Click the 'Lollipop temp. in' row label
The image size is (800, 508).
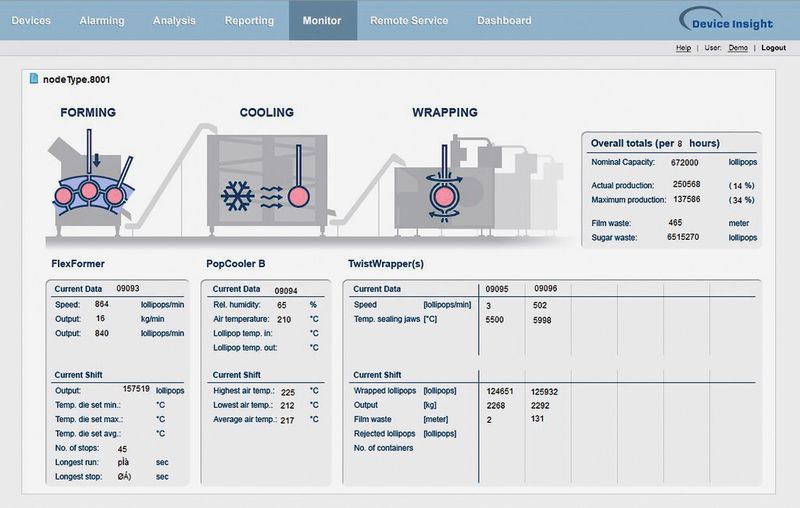click(243, 333)
